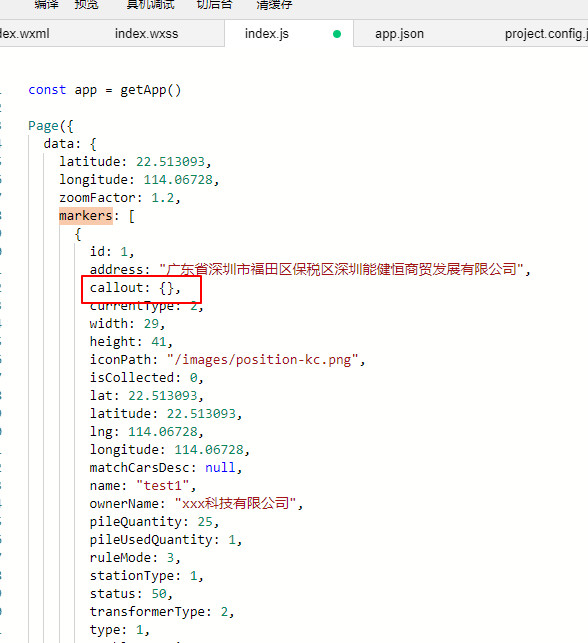This screenshot has height=643, width=588.
Task: Click the 'Page({' line
Action: [50, 125]
